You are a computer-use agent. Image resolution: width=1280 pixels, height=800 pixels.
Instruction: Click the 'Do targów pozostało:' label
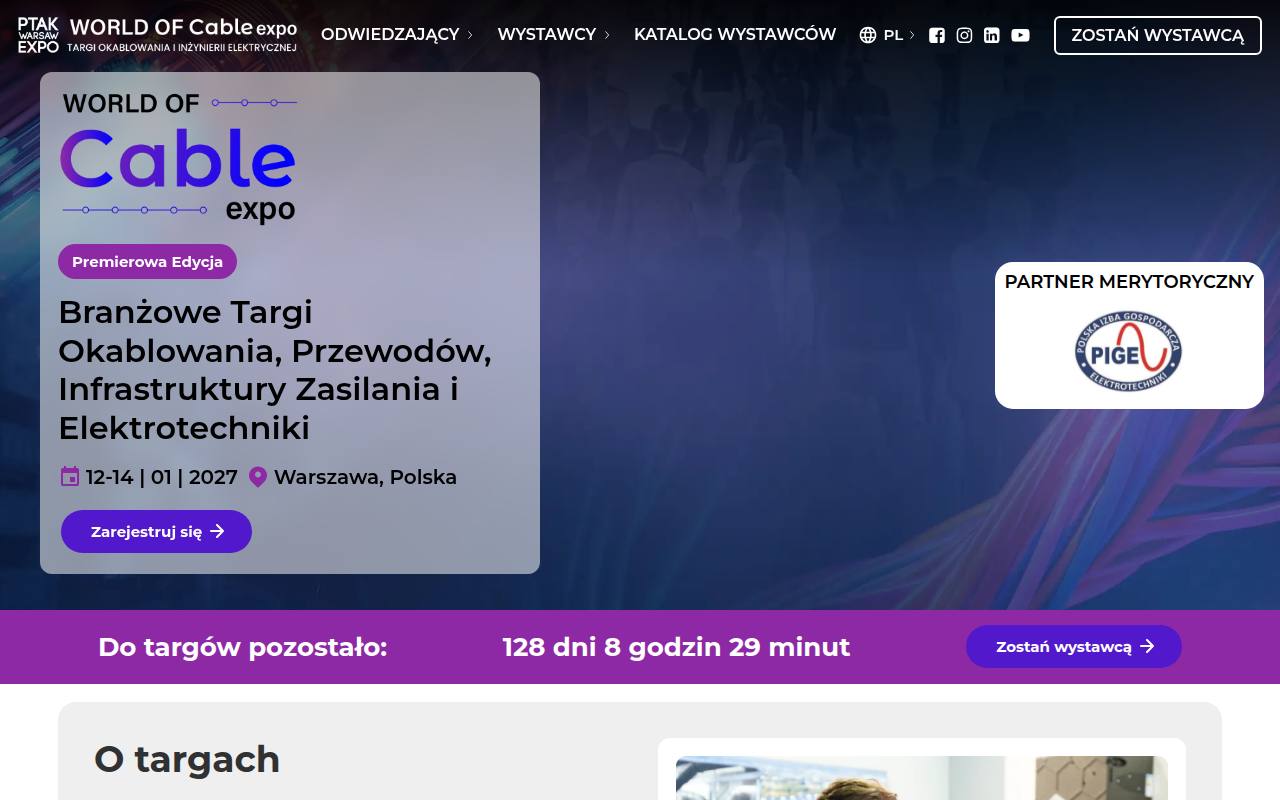pos(242,647)
